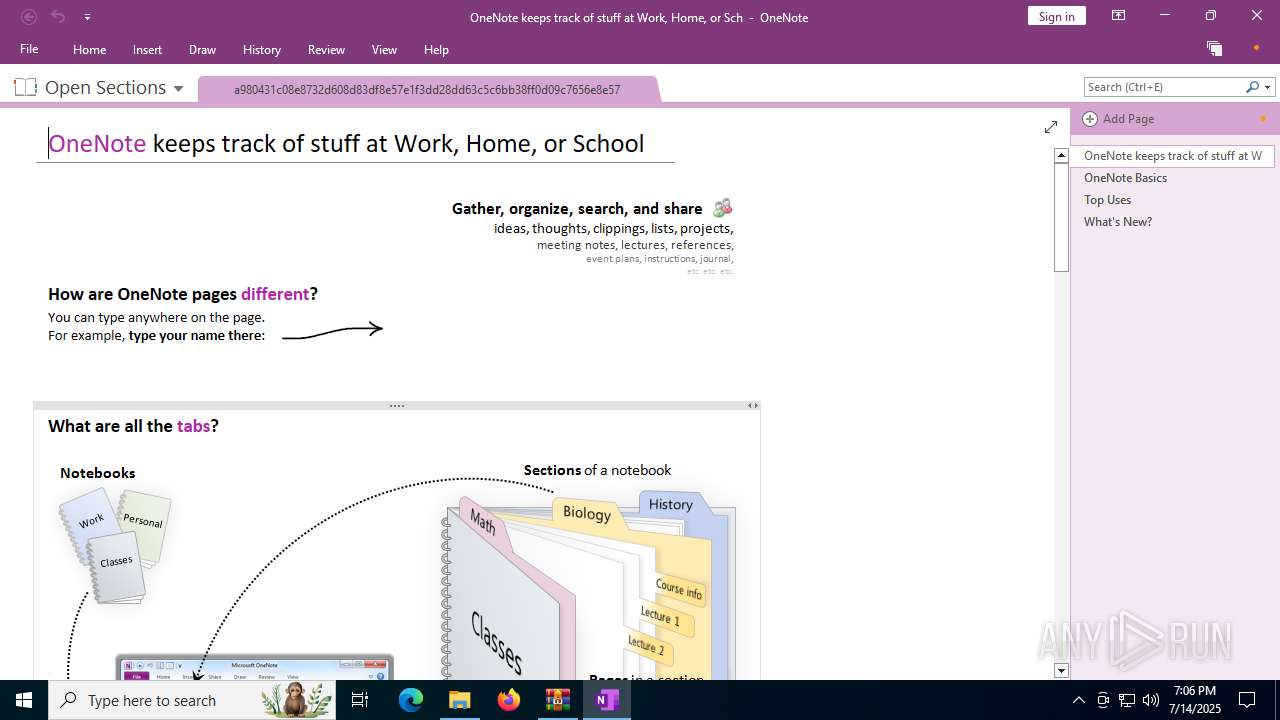The height and width of the screenshot is (720, 1280).
Task: Click 'type your name there:' text
Action: (197, 336)
